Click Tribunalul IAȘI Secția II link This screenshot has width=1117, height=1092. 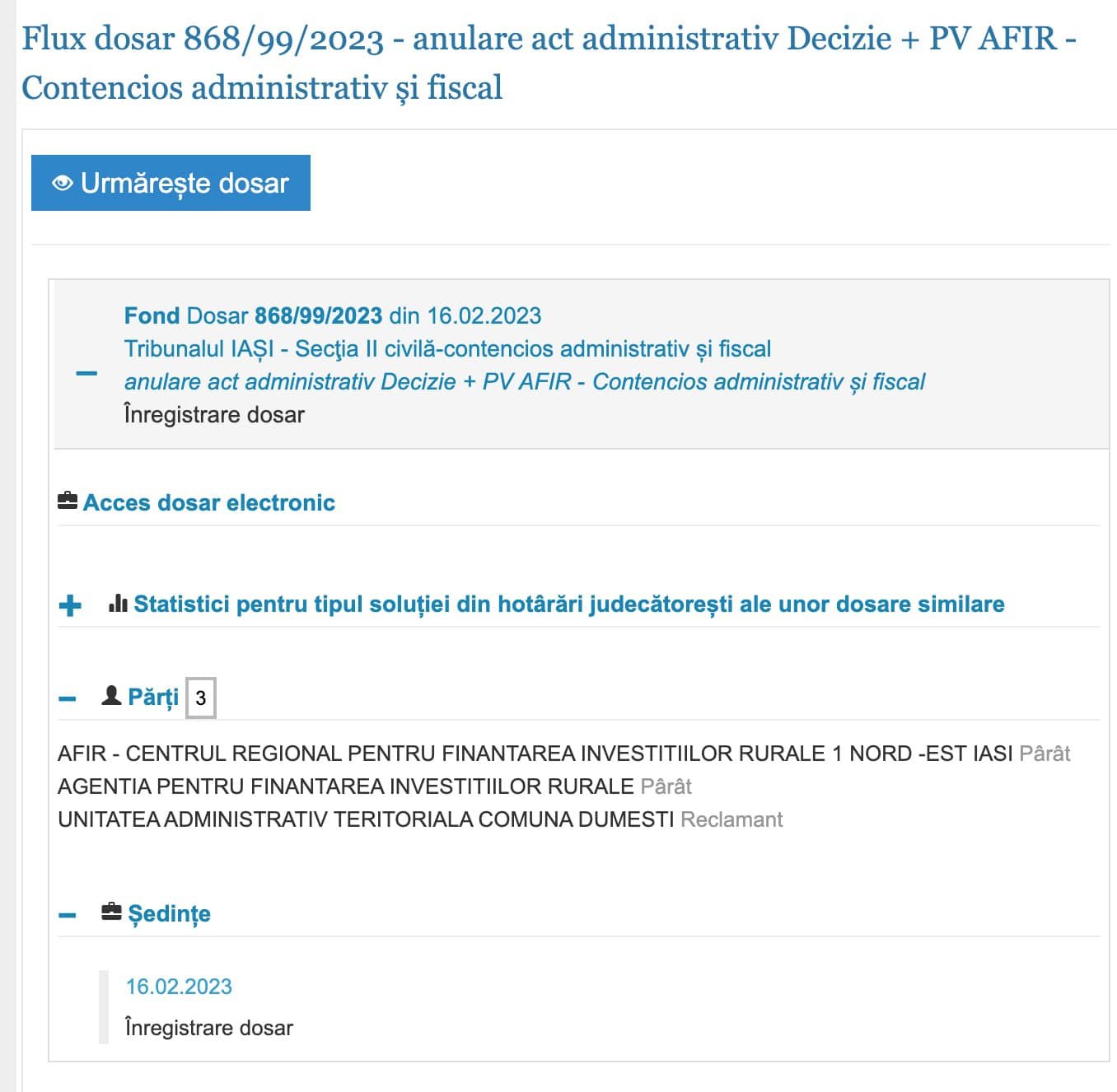[447, 349]
